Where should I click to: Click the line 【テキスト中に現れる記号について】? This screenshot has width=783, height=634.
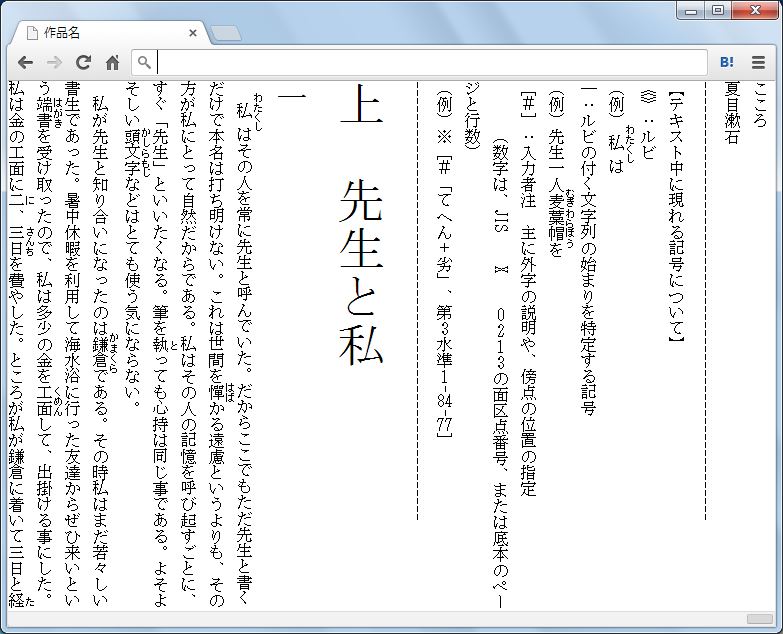tap(676, 218)
